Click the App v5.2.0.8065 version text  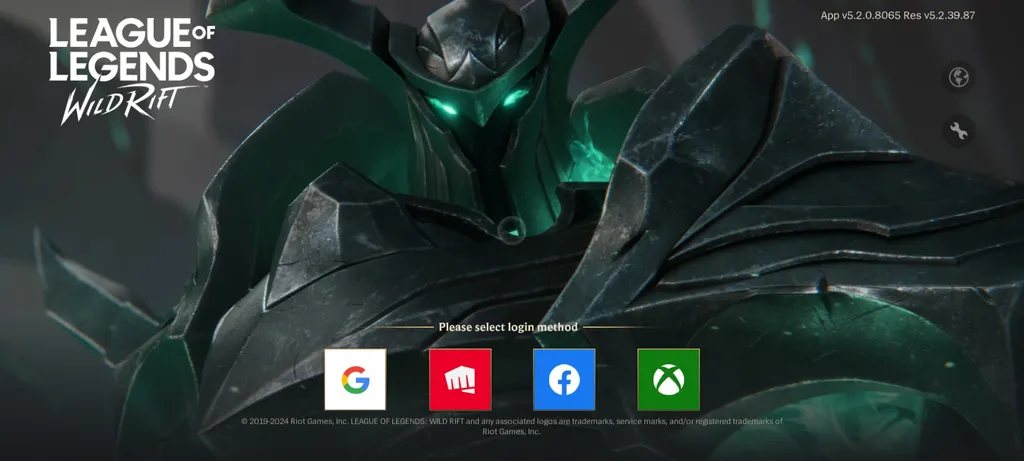click(x=861, y=16)
